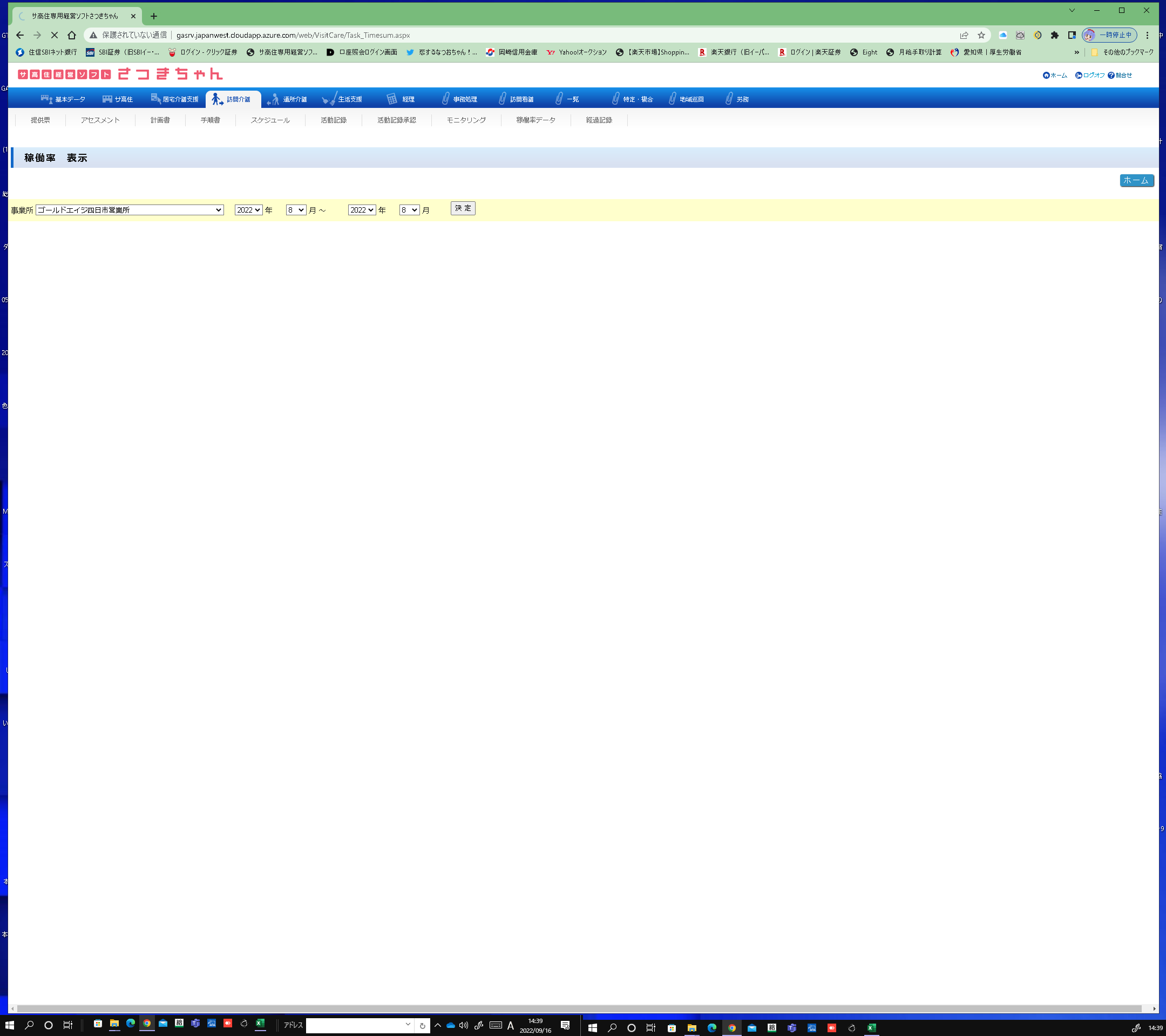Open the start year dropdown
The image size is (1166, 1036).
248,210
